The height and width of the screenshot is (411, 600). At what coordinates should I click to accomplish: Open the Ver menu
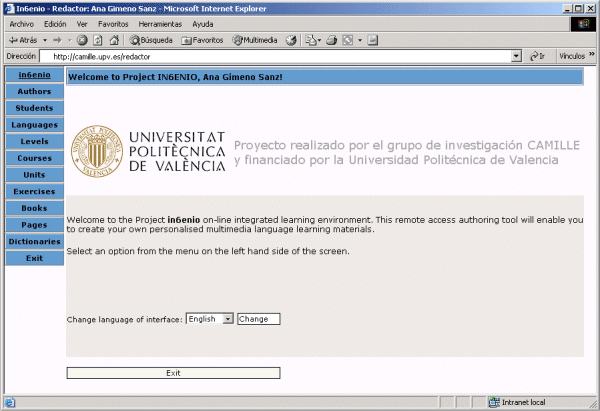pyautogui.click(x=82, y=24)
